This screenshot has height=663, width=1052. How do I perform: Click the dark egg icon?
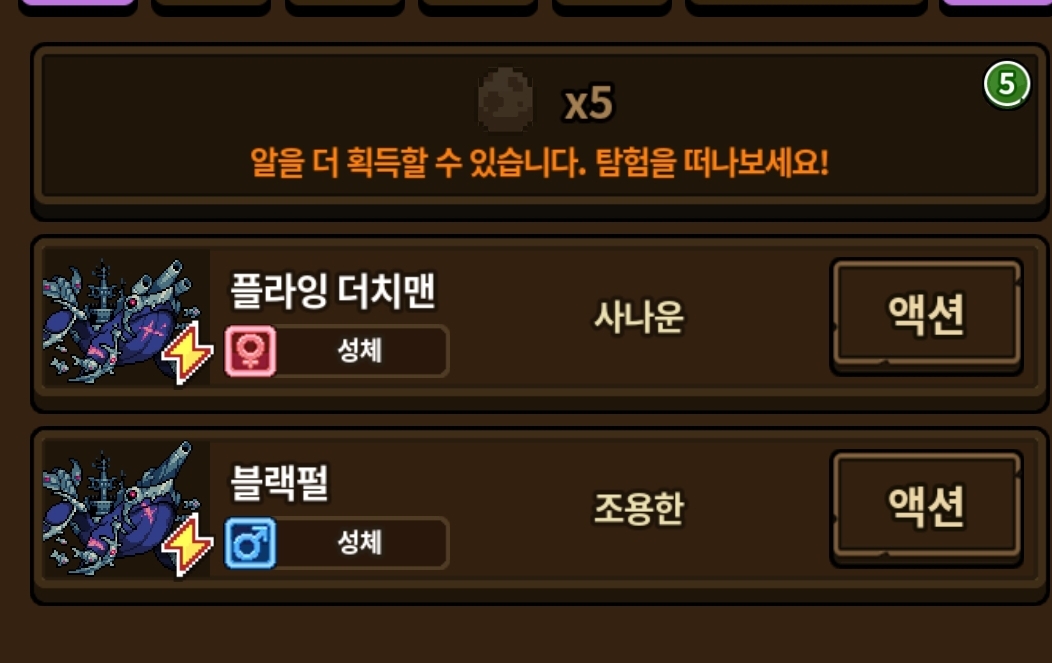point(505,99)
